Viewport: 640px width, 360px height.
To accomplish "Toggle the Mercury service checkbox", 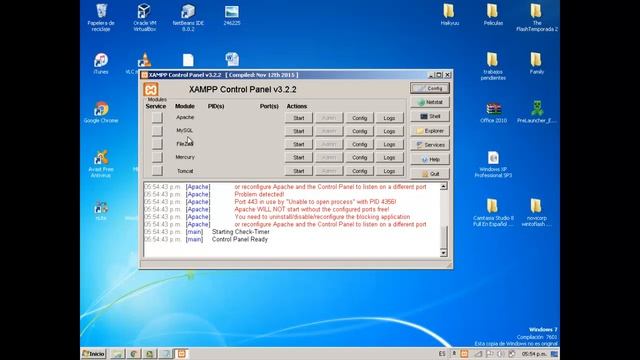I will click(157, 157).
